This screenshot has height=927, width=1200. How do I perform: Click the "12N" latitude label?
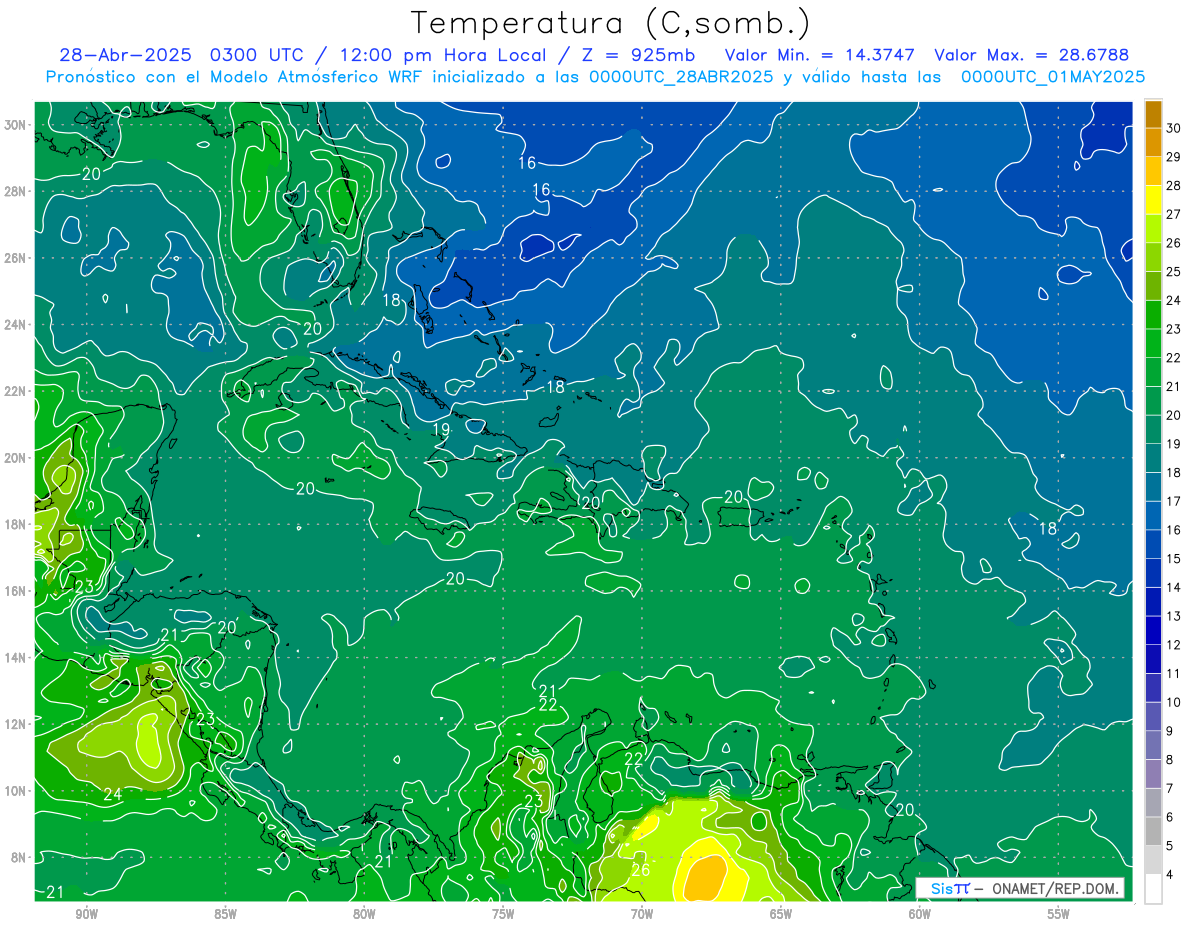(x=17, y=724)
